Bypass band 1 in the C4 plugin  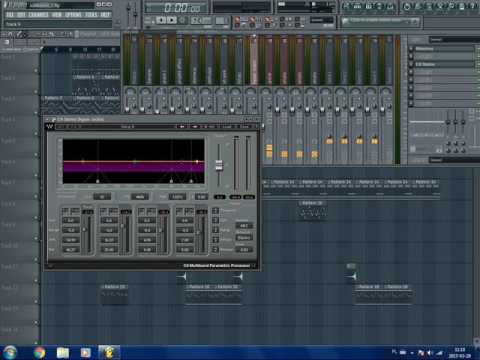click(x=75, y=211)
